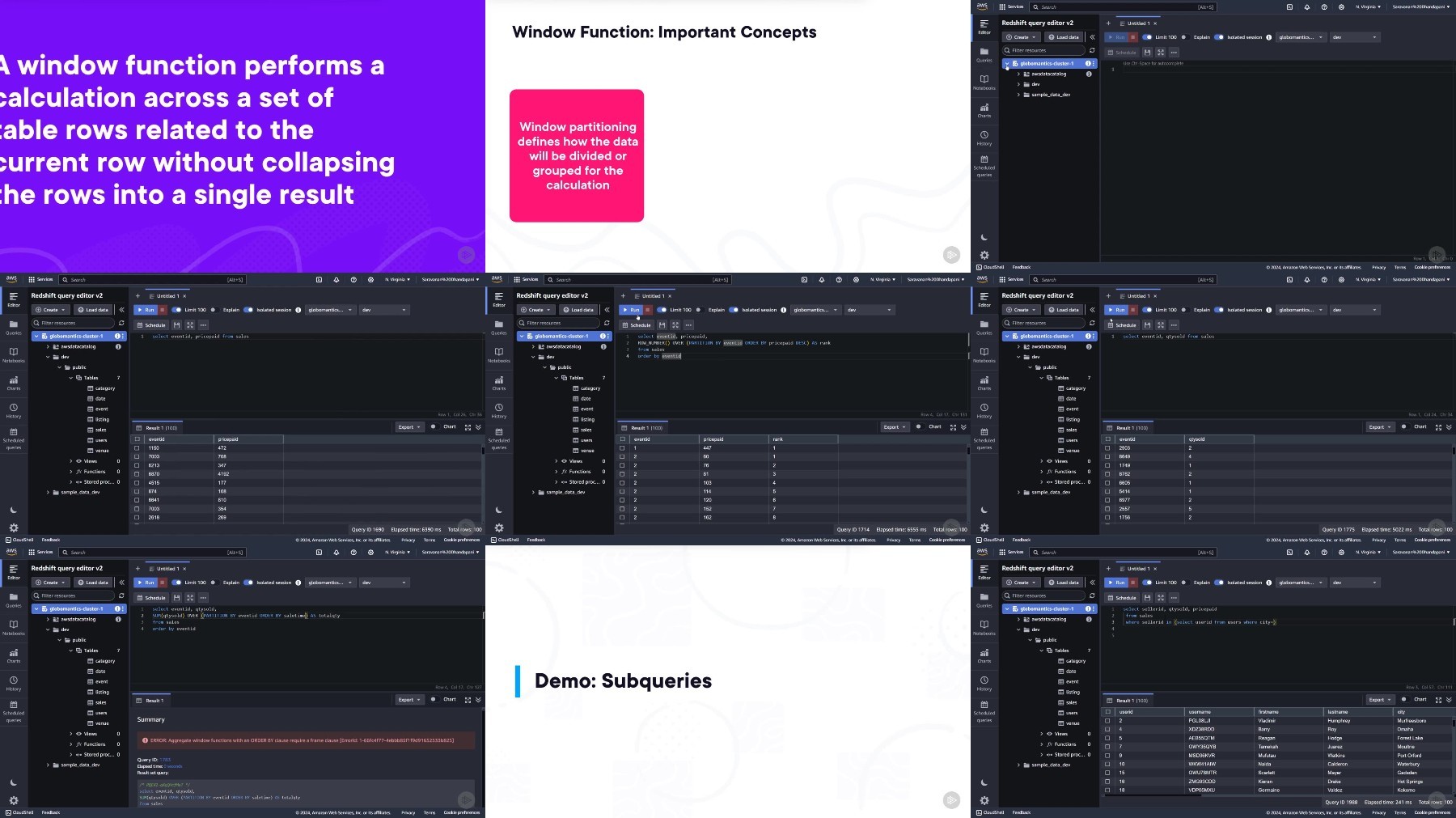Click awsdatacatalog info icon in Query ID 1690 frame

118,346
